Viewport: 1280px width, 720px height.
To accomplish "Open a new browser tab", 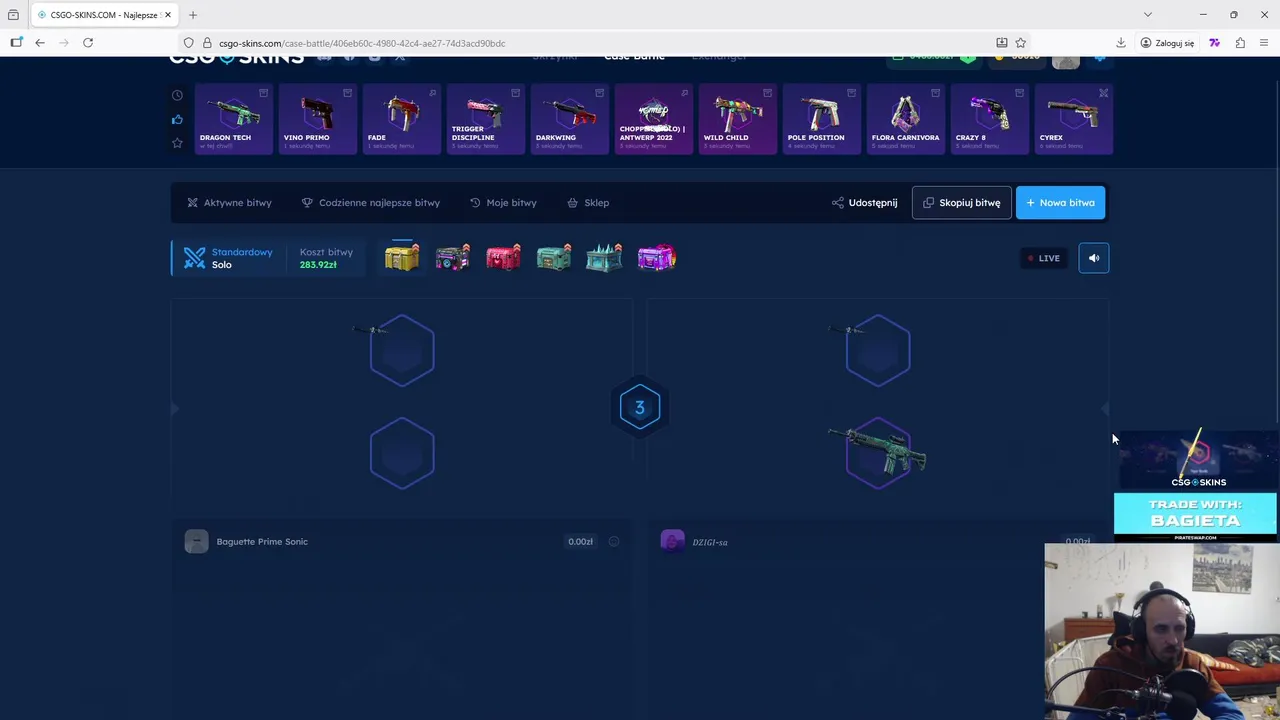I will point(193,15).
